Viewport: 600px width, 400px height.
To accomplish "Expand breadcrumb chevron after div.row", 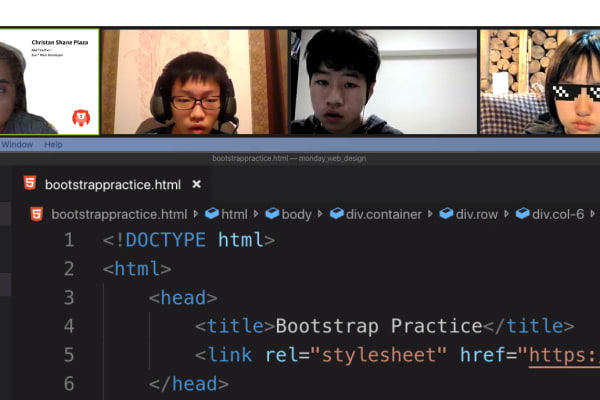I will tap(507, 214).
